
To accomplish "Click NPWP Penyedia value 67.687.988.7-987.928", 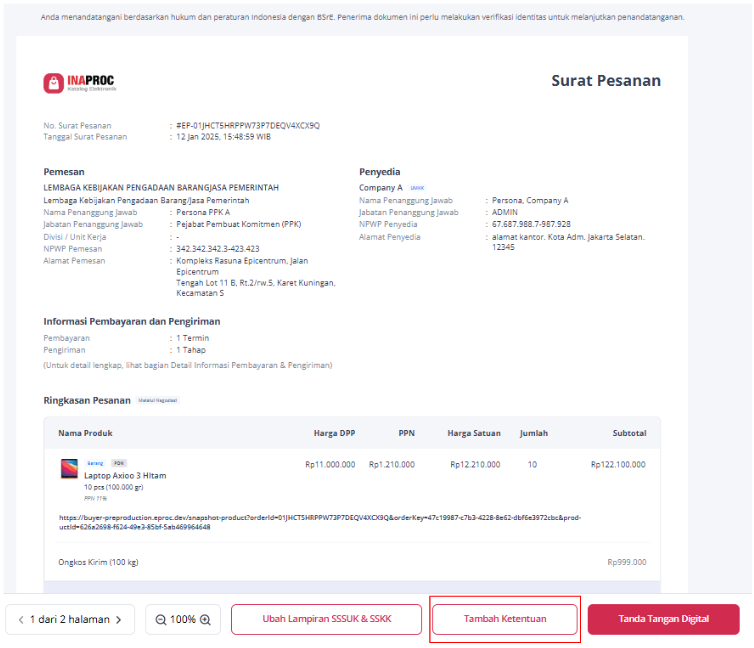I will (x=531, y=224).
